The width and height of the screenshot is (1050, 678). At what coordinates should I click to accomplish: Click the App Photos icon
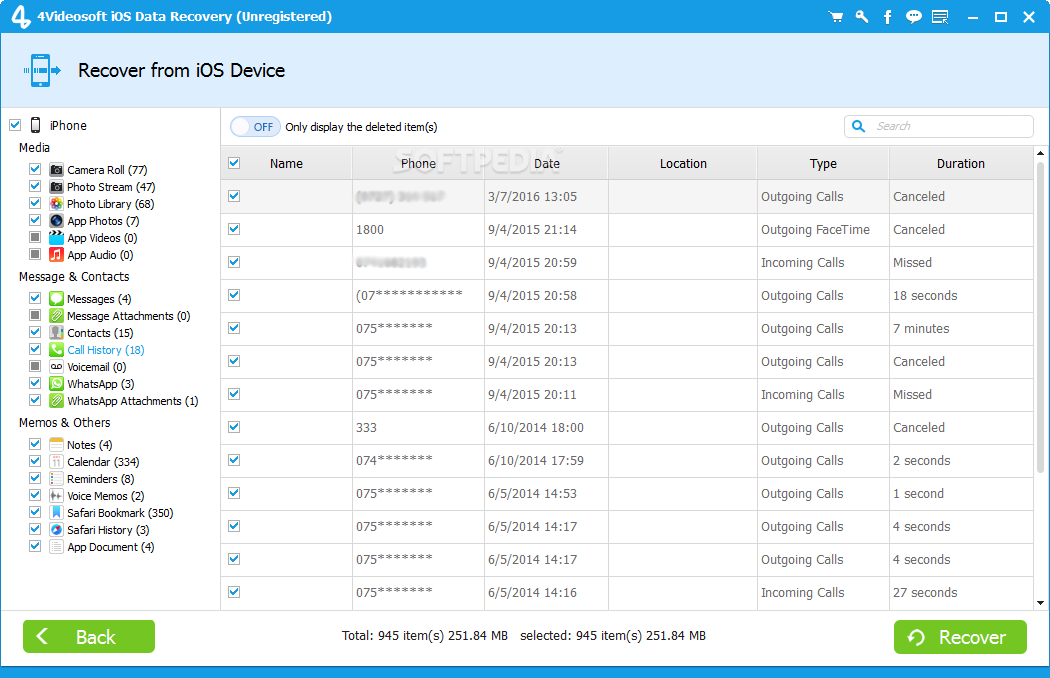pos(57,220)
